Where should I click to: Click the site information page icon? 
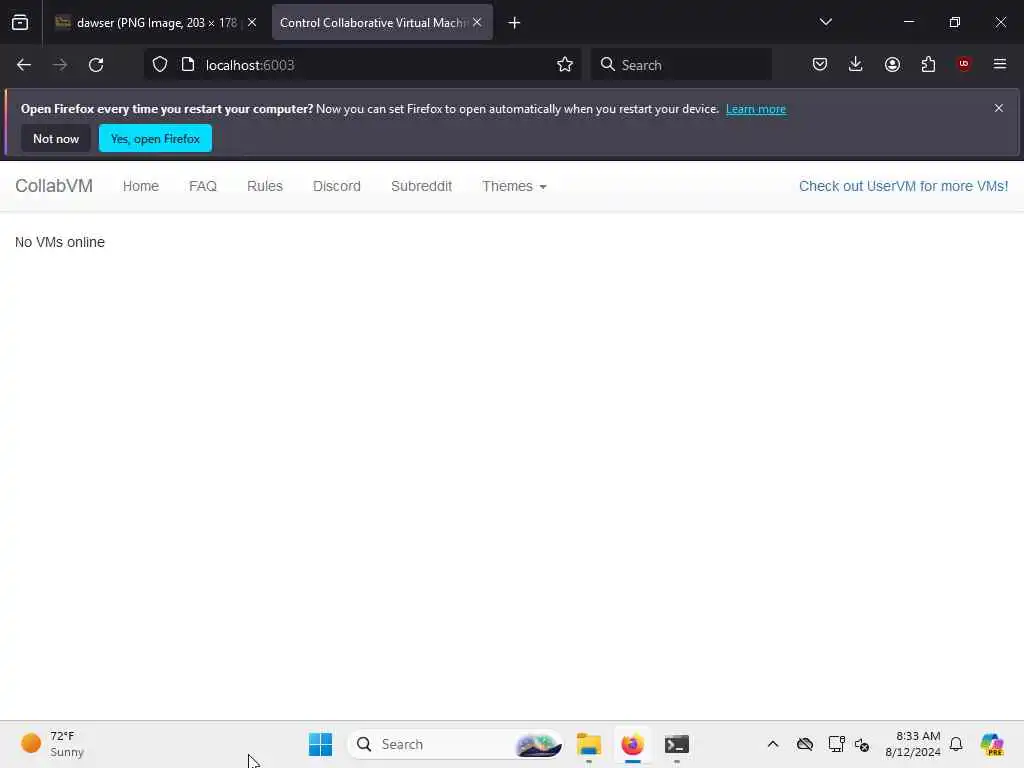188,65
